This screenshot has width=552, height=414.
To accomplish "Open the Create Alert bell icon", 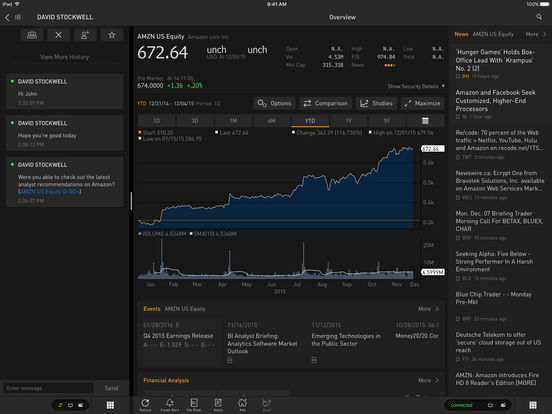I will click(169, 404).
